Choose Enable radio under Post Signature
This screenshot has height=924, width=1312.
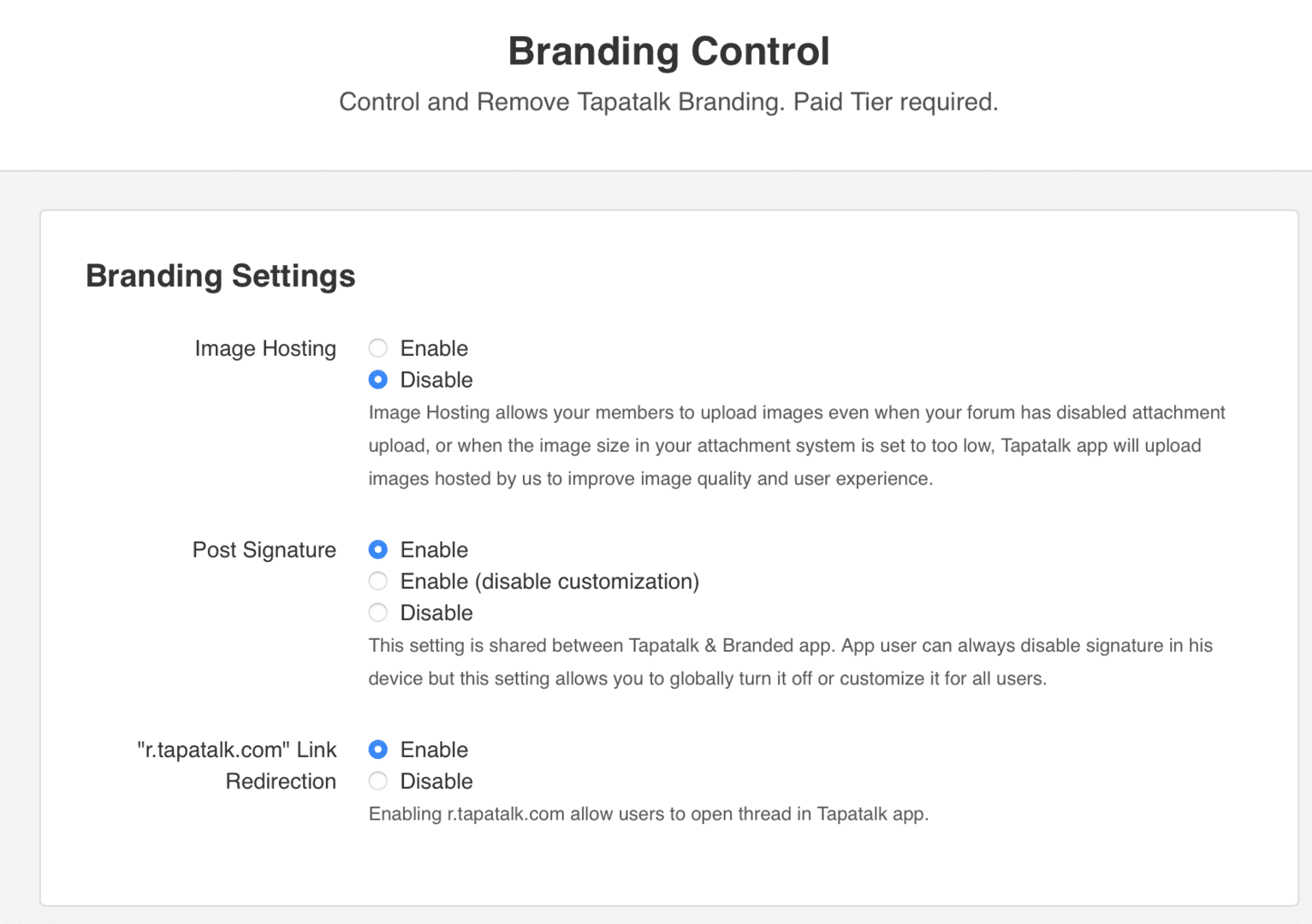(377, 550)
